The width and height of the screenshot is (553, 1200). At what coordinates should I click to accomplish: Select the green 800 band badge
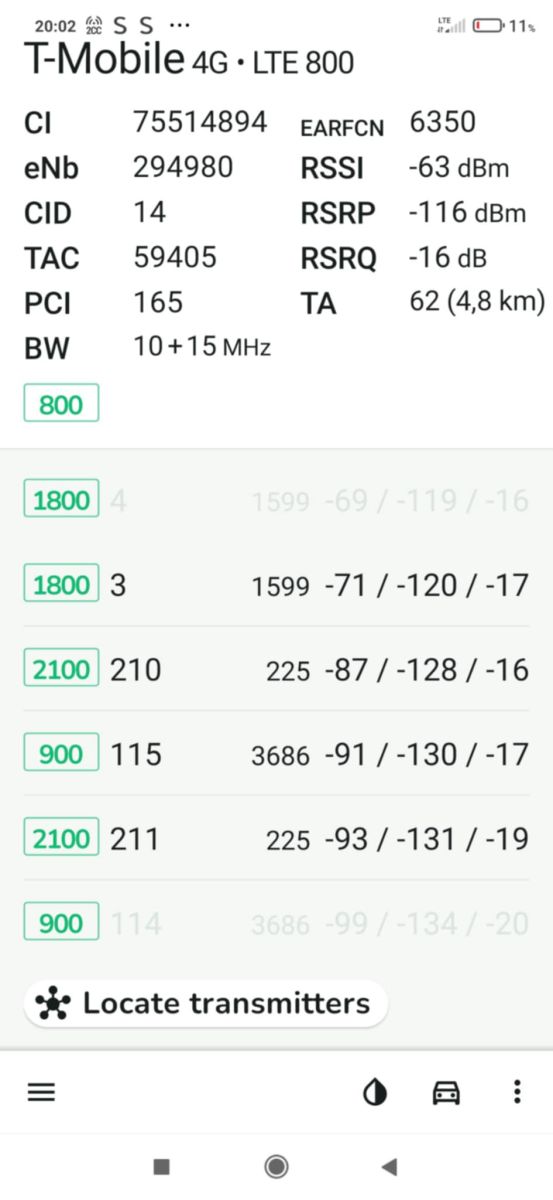[x=61, y=405]
